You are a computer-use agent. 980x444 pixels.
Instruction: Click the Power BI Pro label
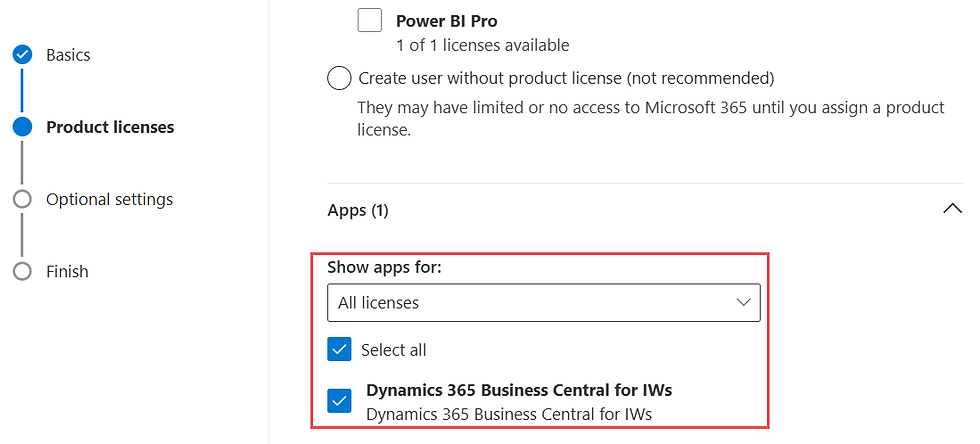tap(447, 21)
